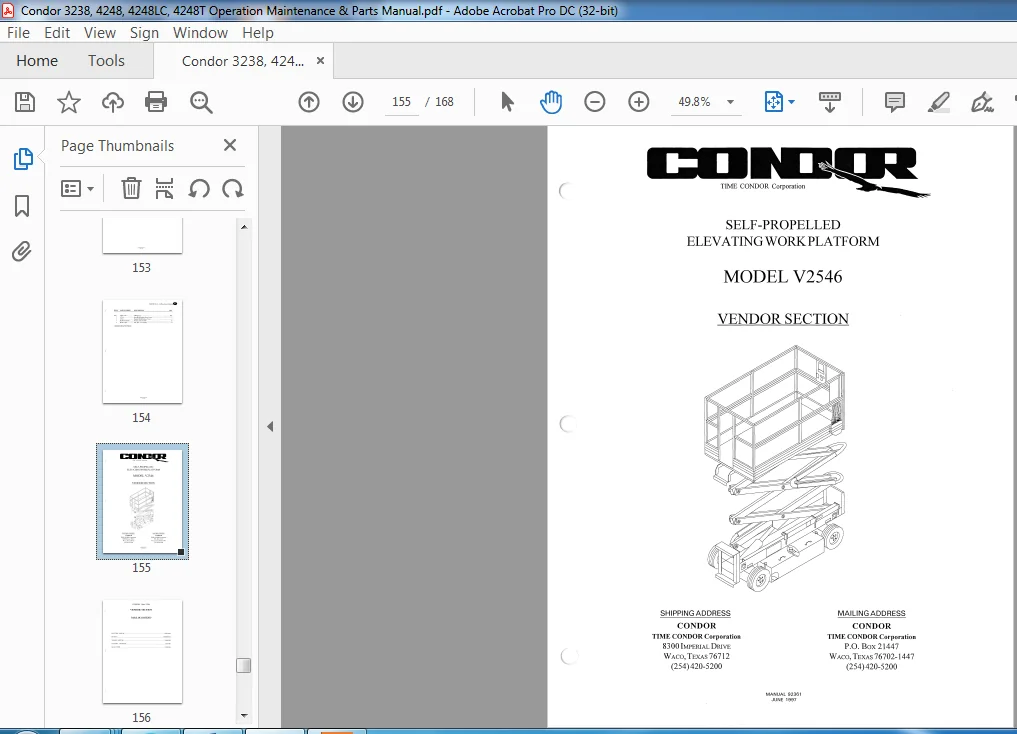Click the Fit page tool icon
This screenshot has width=1017, height=734.
click(774, 102)
